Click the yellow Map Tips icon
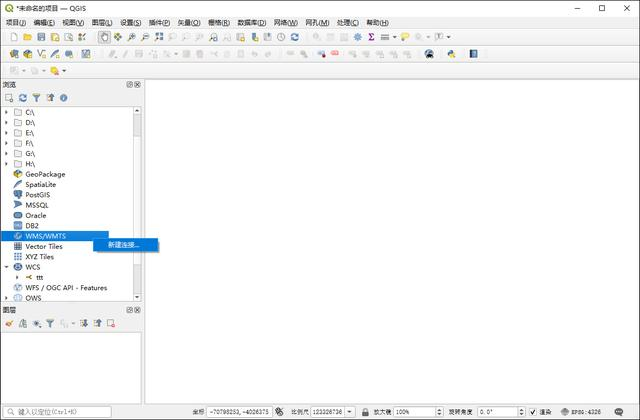 [x=405, y=37]
